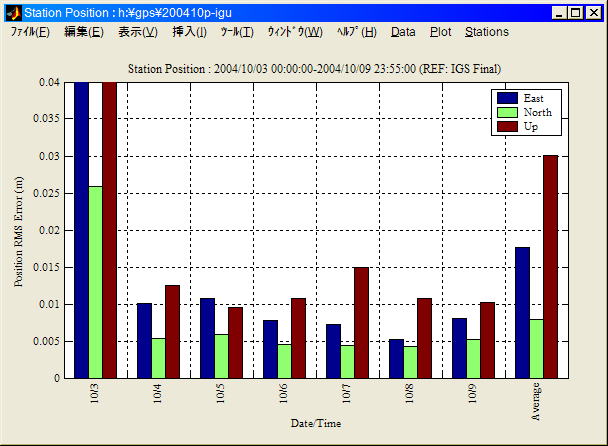Image resolution: width=608 pixels, height=446 pixels.
Task: Maximize the Station Position window
Action: coord(576,13)
